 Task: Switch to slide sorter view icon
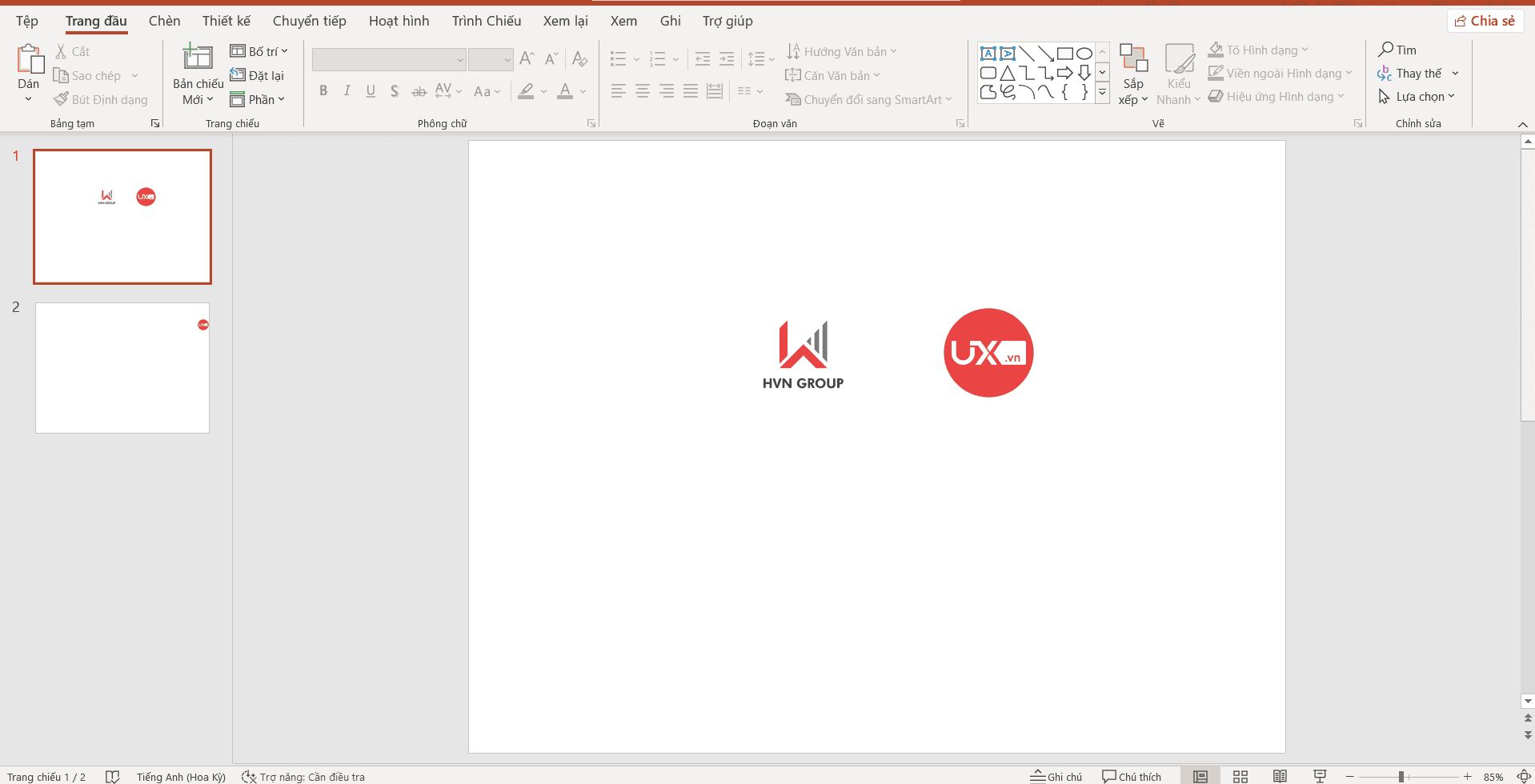coord(1240,776)
